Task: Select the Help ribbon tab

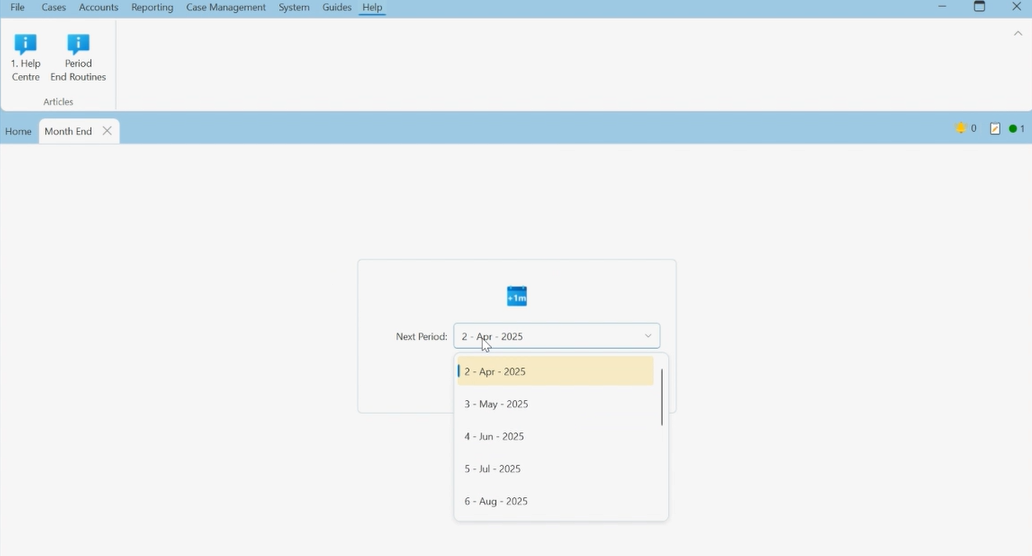Action: 372,7
